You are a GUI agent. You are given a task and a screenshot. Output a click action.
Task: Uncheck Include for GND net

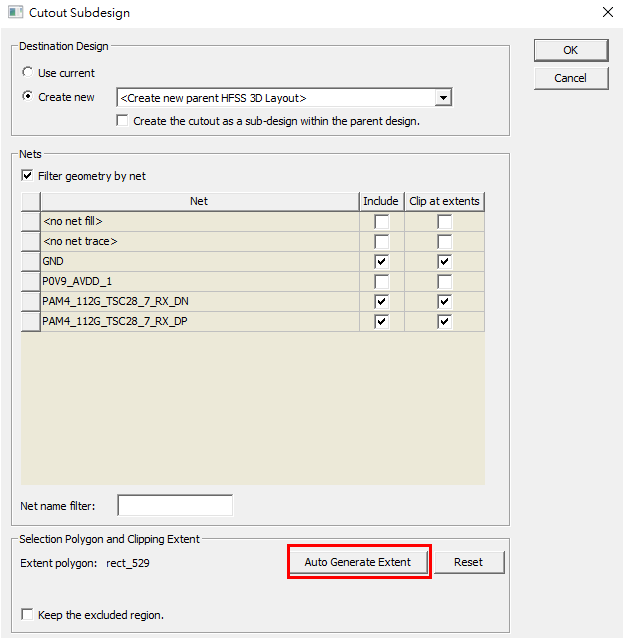[x=382, y=262]
